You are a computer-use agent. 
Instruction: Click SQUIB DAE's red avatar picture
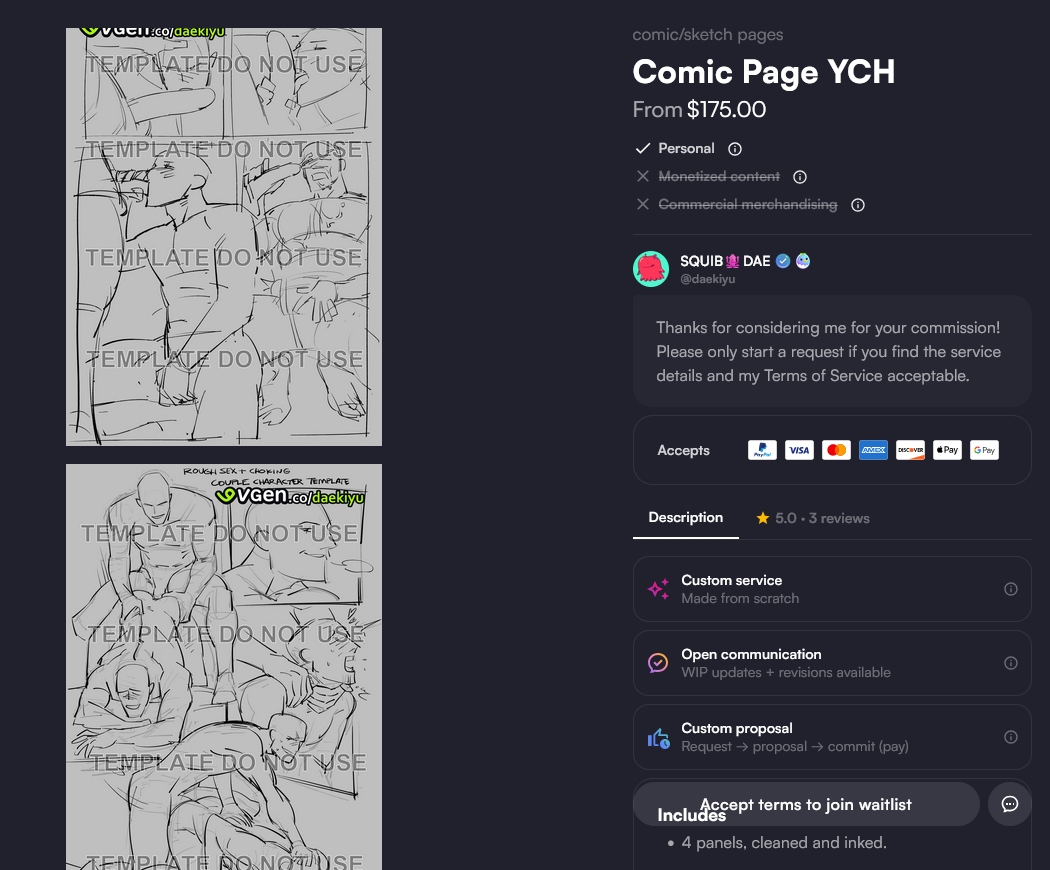[651, 269]
